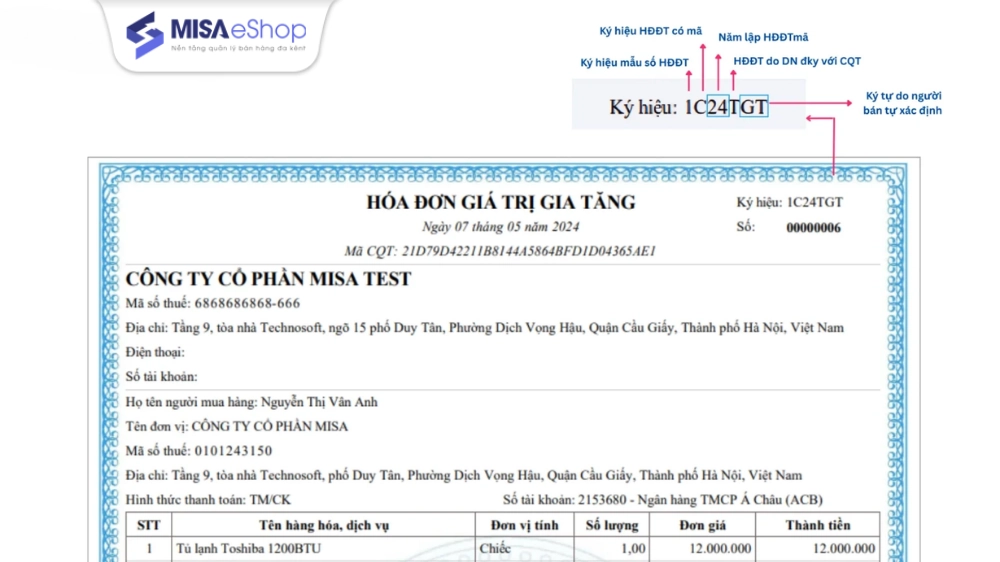Click the amount 12.000.000 in Thành tiền column
The image size is (1000, 562).
(844, 549)
